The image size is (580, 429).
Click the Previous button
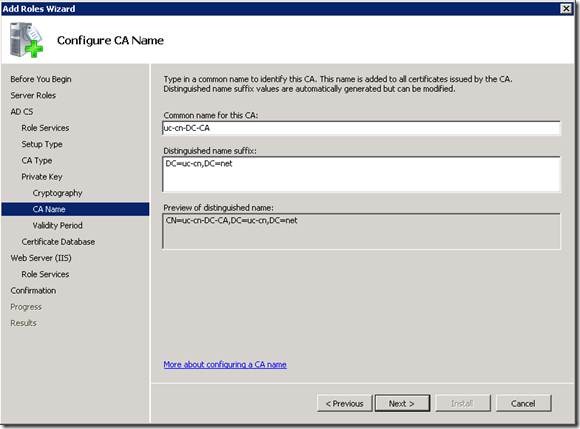pos(344,403)
